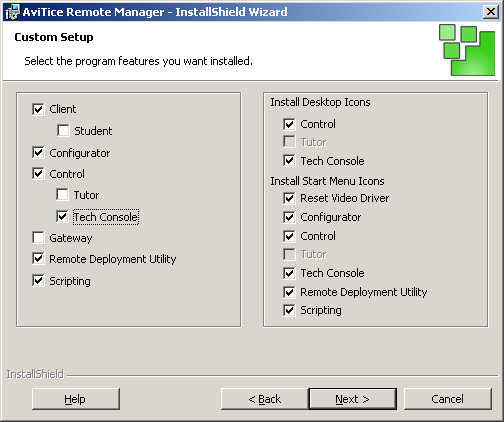The width and height of the screenshot is (504, 422).
Task: Click the green squares logo graphic
Action: click(467, 50)
